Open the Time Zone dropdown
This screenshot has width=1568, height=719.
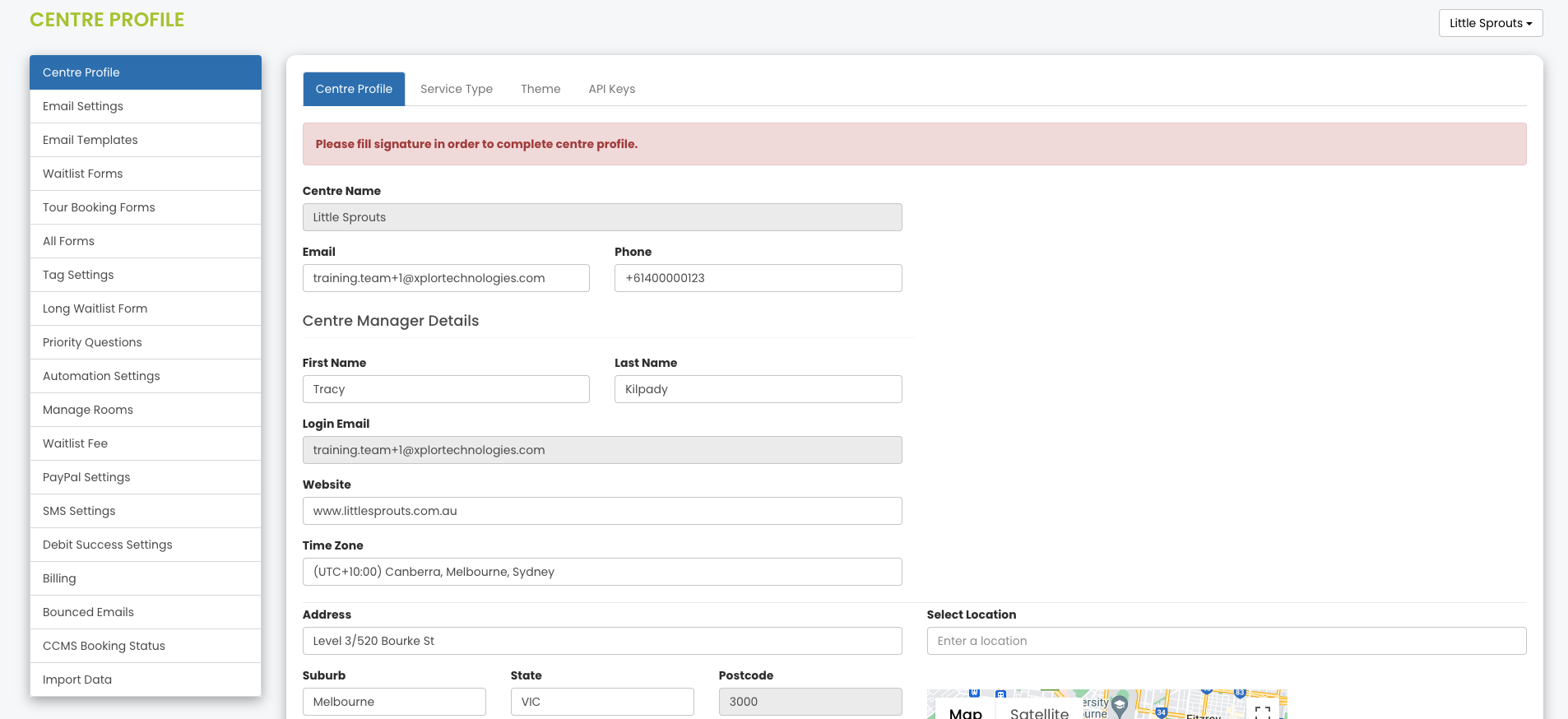click(x=602, y=572)
